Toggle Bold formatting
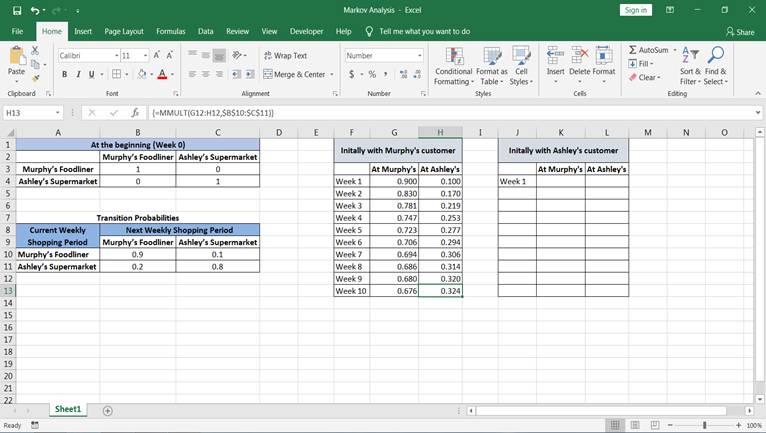This screenshot has height=433, width=766. pyautogui.click(x=64, y=74)
